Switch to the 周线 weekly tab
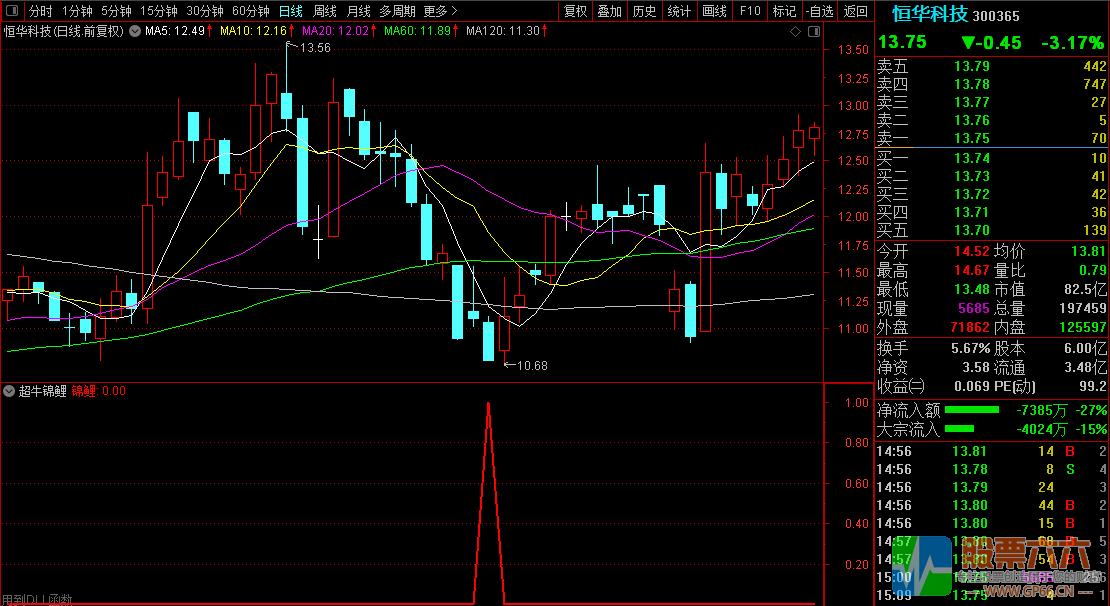 point(325,11)
